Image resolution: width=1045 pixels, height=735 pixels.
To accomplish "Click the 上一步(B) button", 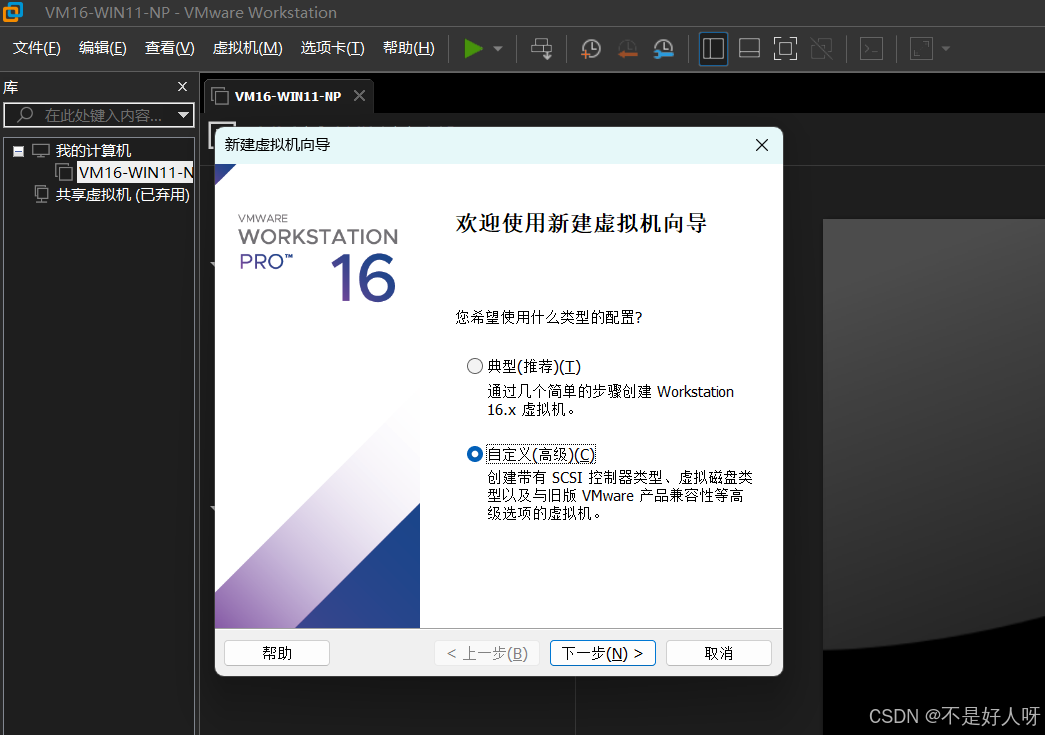I will [487, 653].
